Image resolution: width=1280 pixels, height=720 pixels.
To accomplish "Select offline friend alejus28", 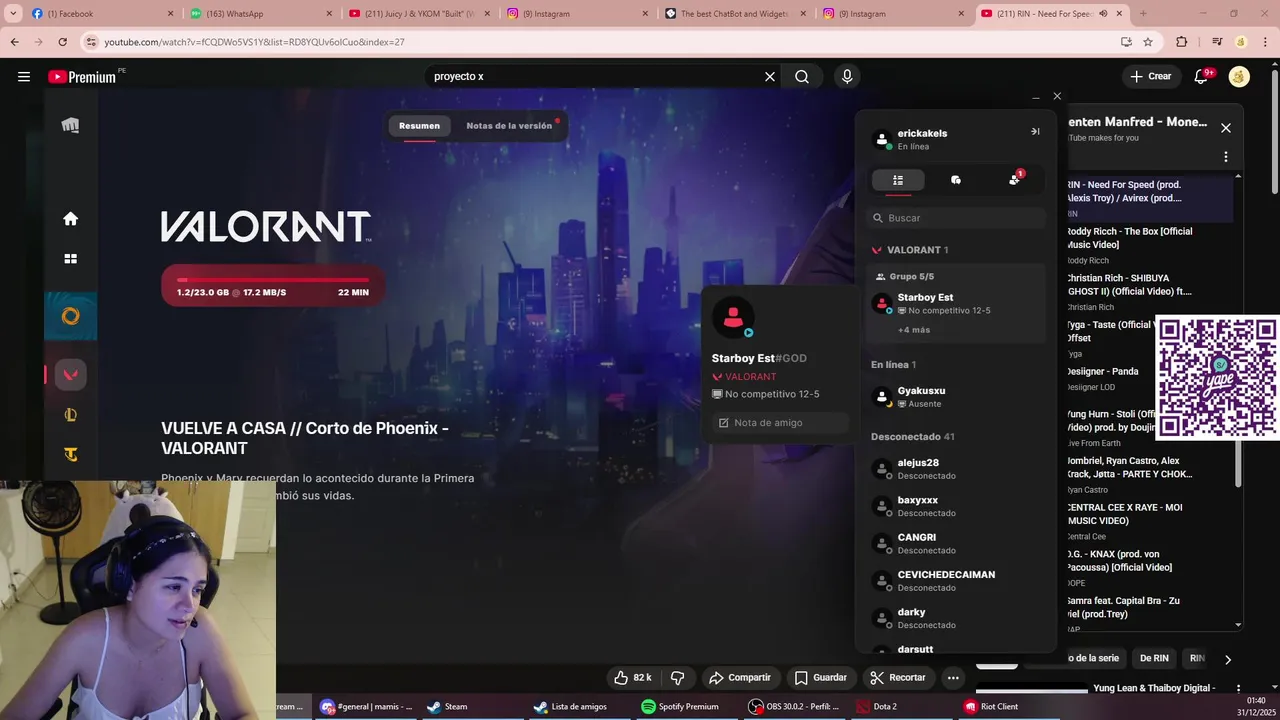I will [x=956, y=469].
